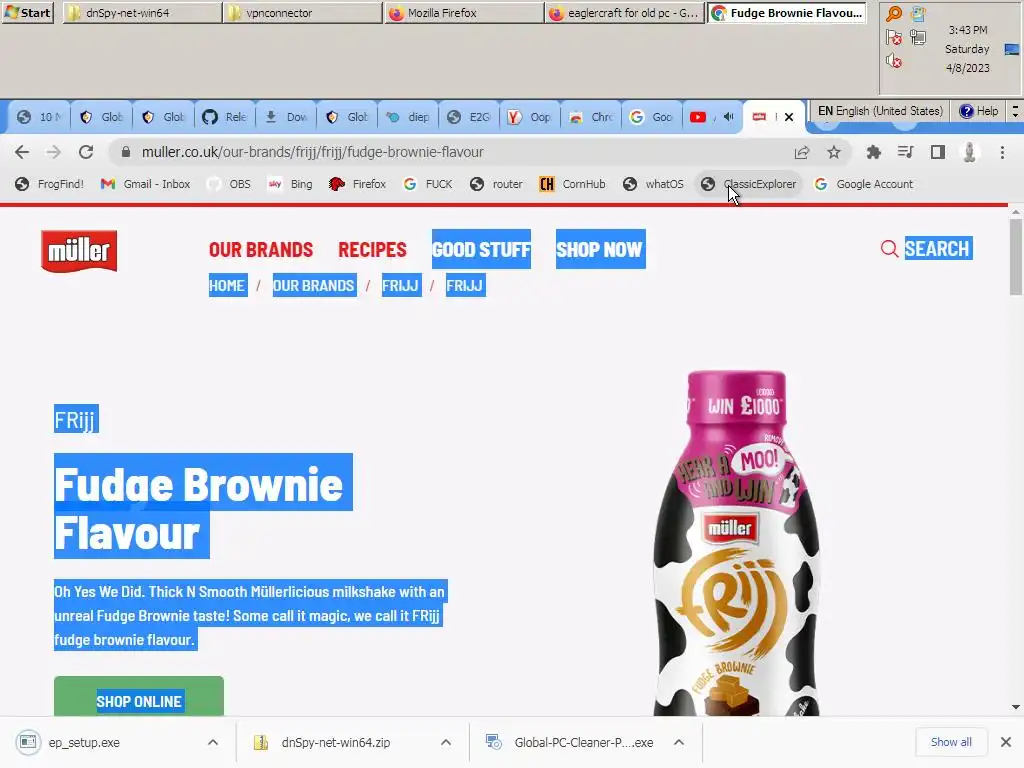
Task: Click the SEARCH text link
Action: click(x=938, y=249)
